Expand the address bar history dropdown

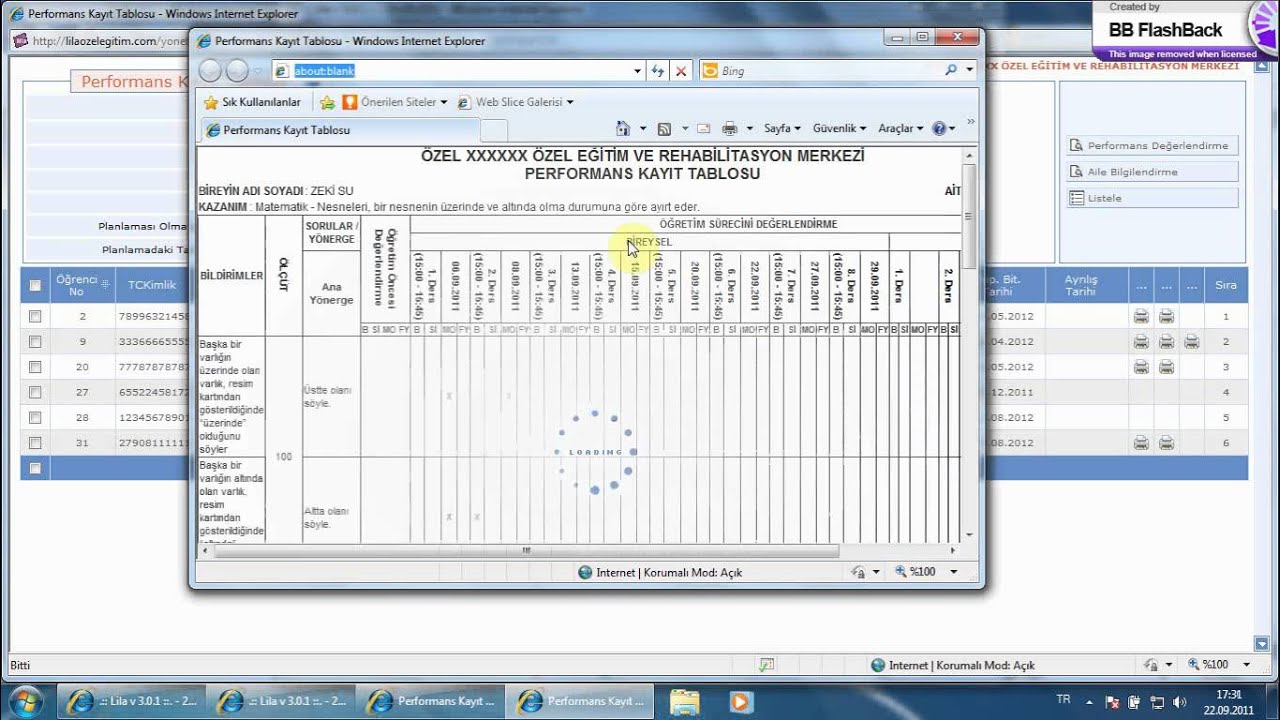pyautogui.click(x=637, y=71)
